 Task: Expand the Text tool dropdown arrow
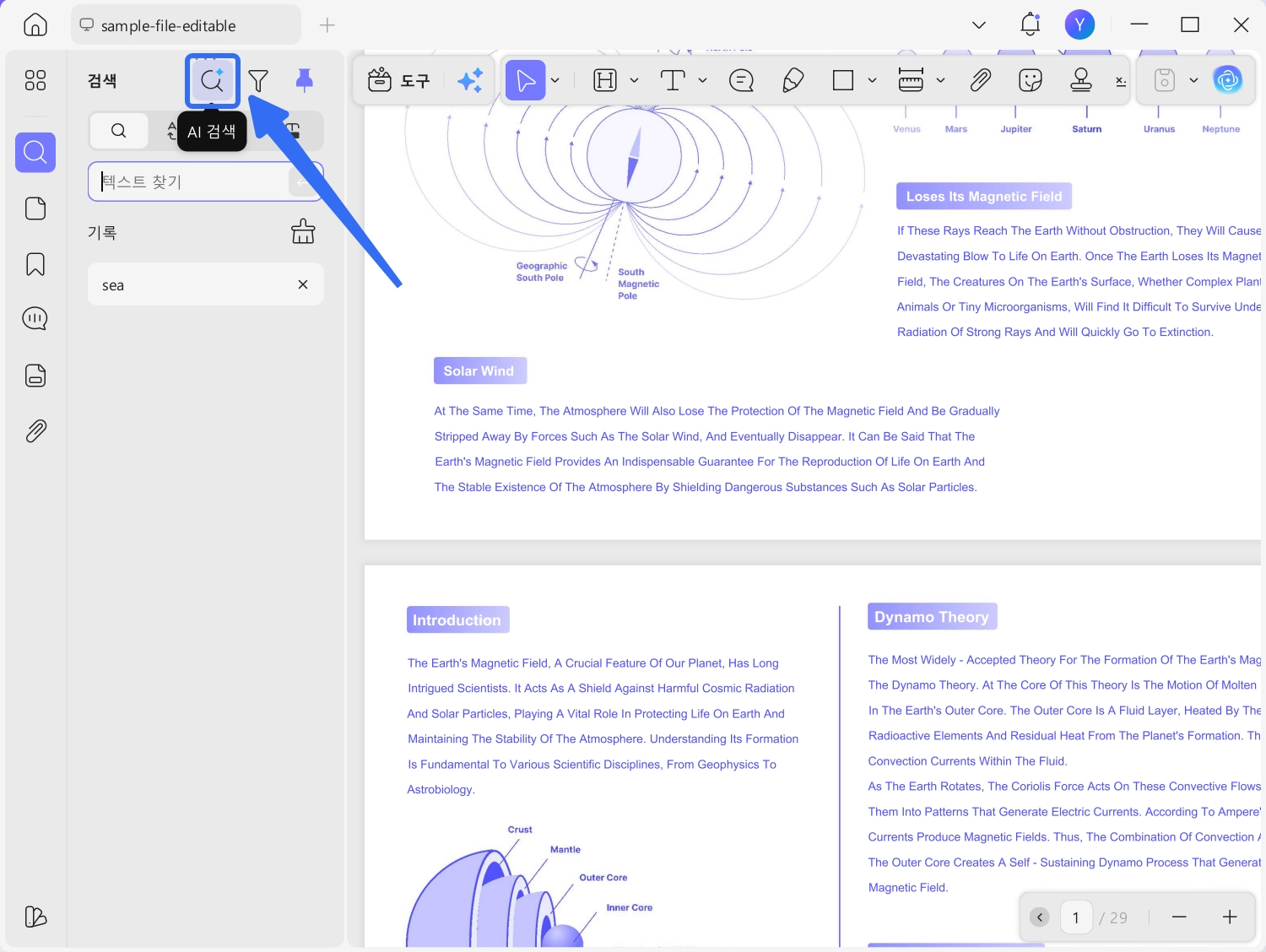tap(703, 80)
